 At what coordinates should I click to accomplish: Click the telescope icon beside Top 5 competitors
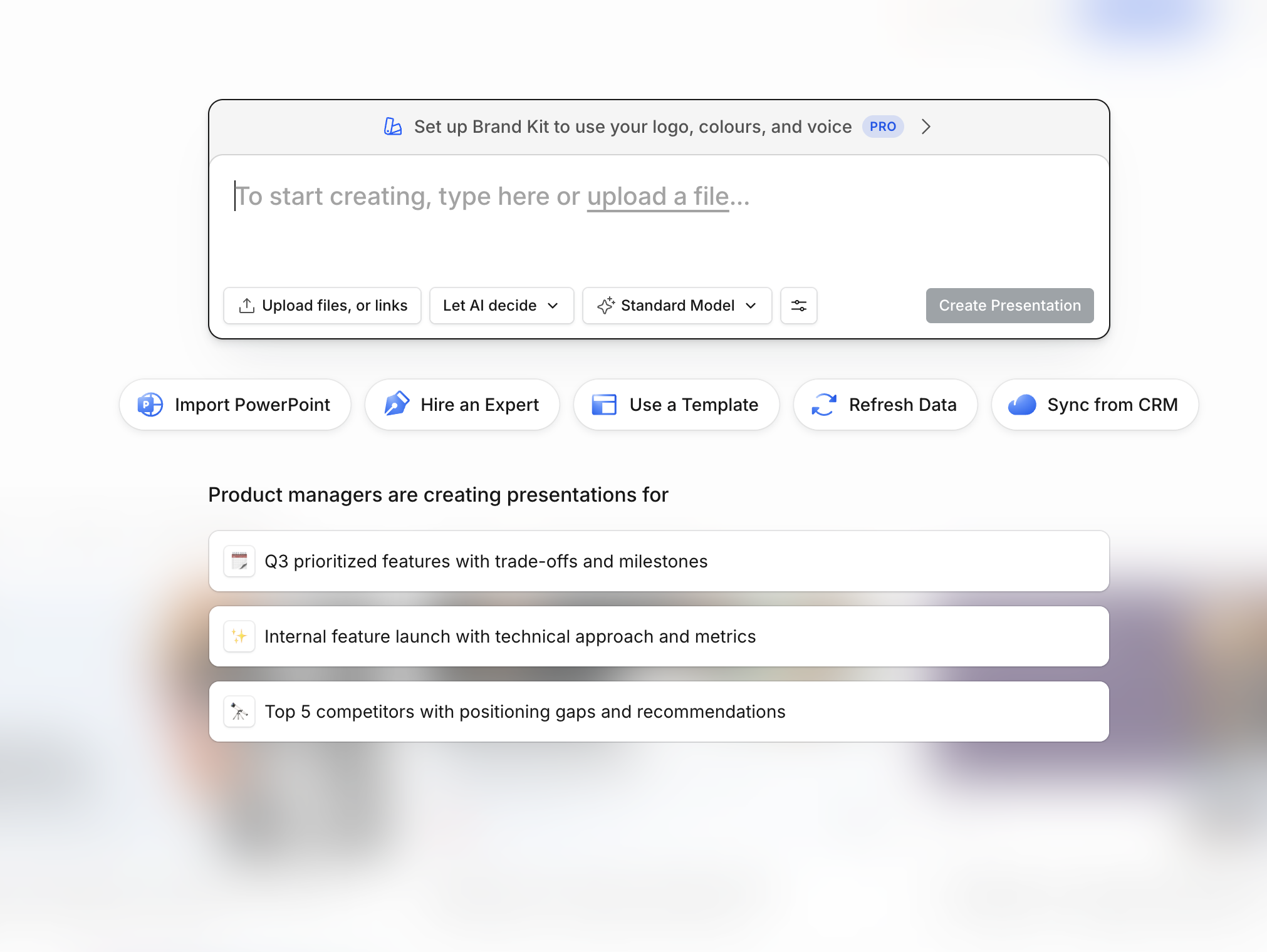point(239,711)
